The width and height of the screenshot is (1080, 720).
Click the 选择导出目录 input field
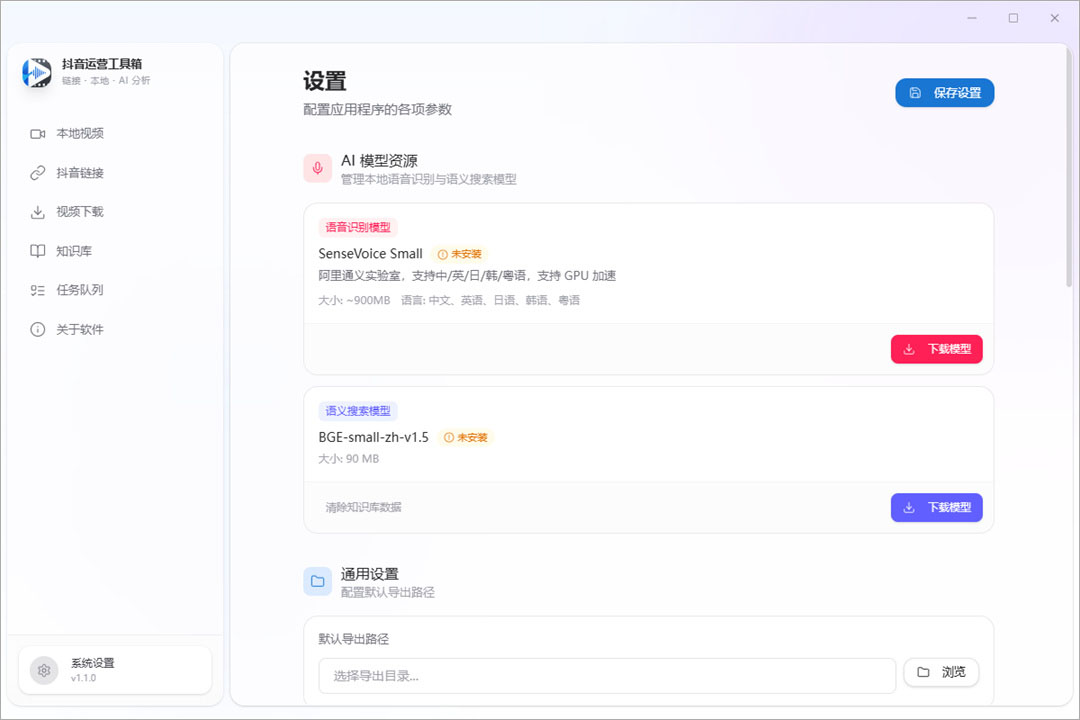(x=606, y=676)
